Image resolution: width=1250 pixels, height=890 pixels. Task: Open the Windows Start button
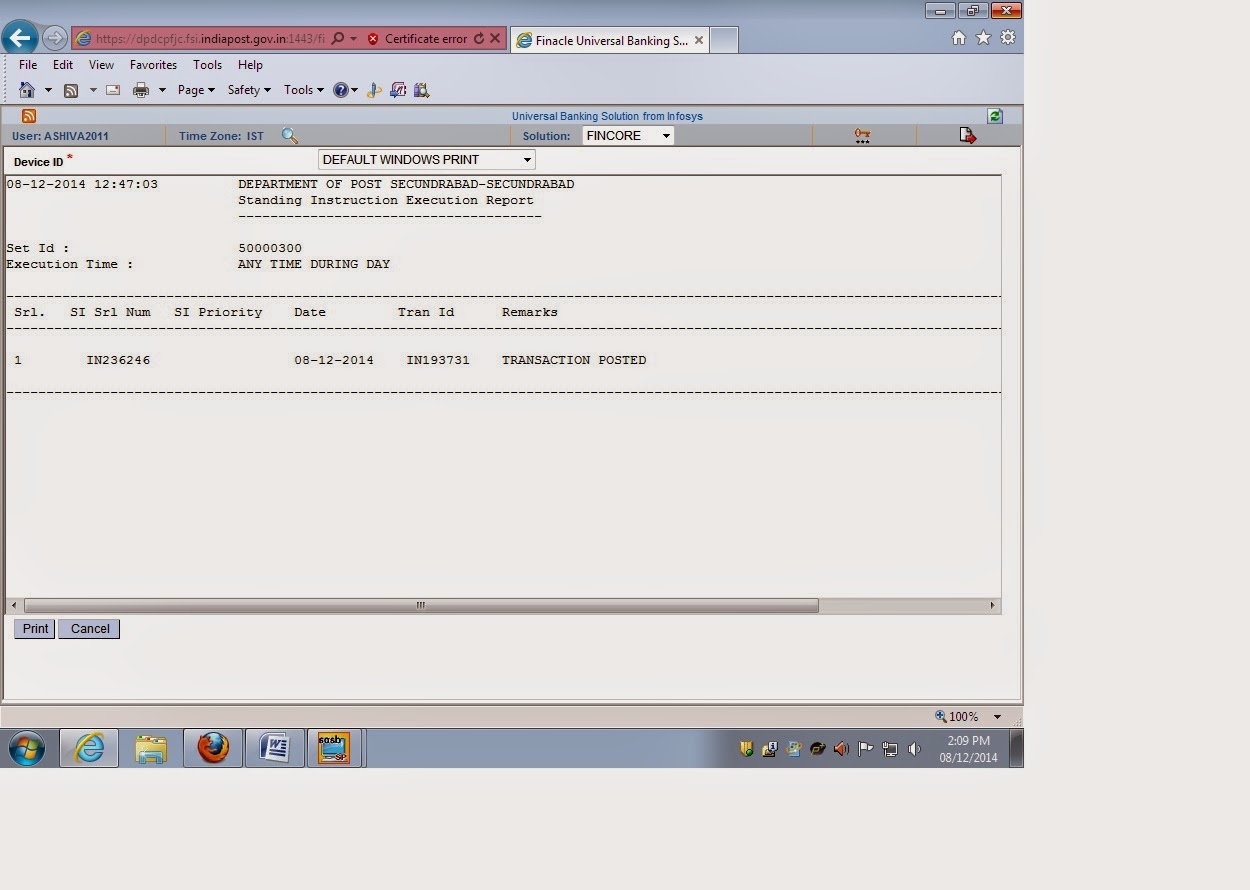[27, 748]
